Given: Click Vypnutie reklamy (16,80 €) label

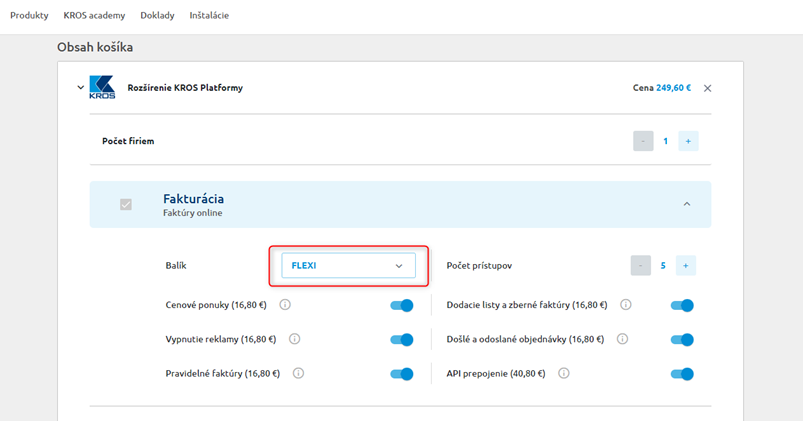Looking at the screenshot, I should pyautogui.click(x=221, y=339).
